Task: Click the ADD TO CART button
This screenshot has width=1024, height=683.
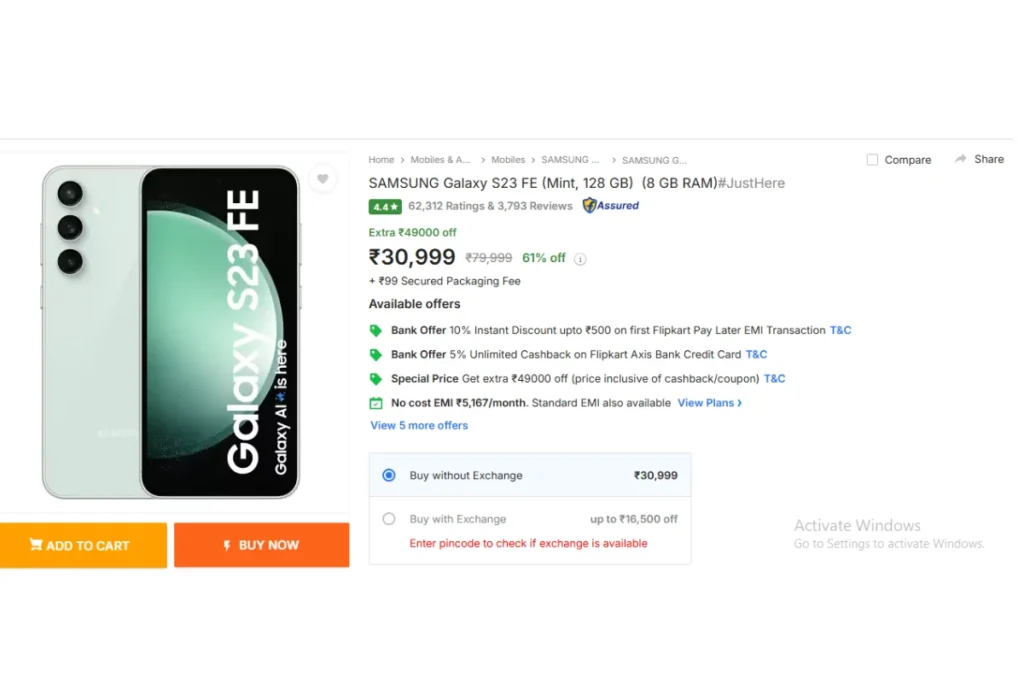Action: [x=83, y=545]
